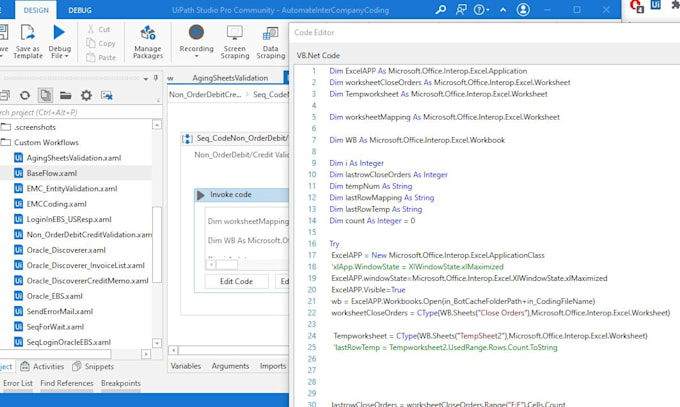
Task: Click project tree scroll down arrow
Action: point(157,343)
